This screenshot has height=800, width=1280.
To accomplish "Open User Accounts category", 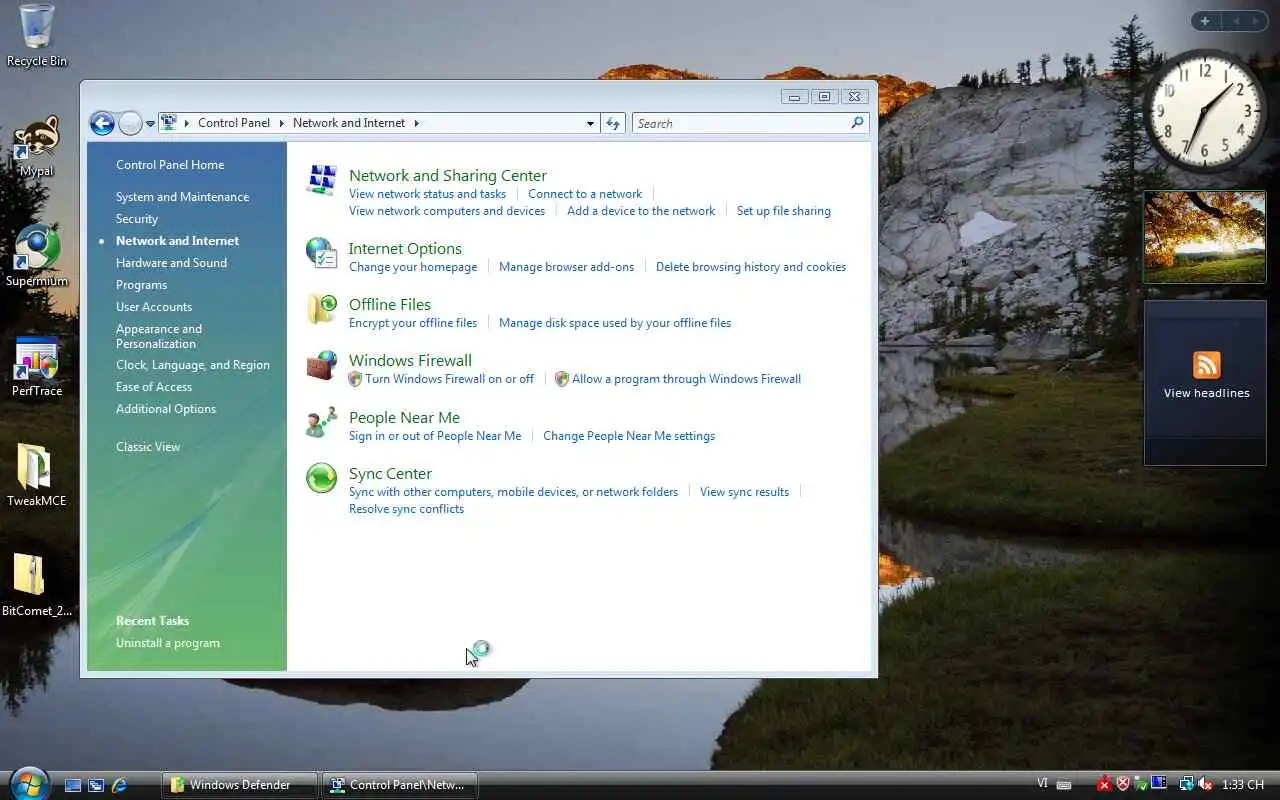I will (154, 307).
